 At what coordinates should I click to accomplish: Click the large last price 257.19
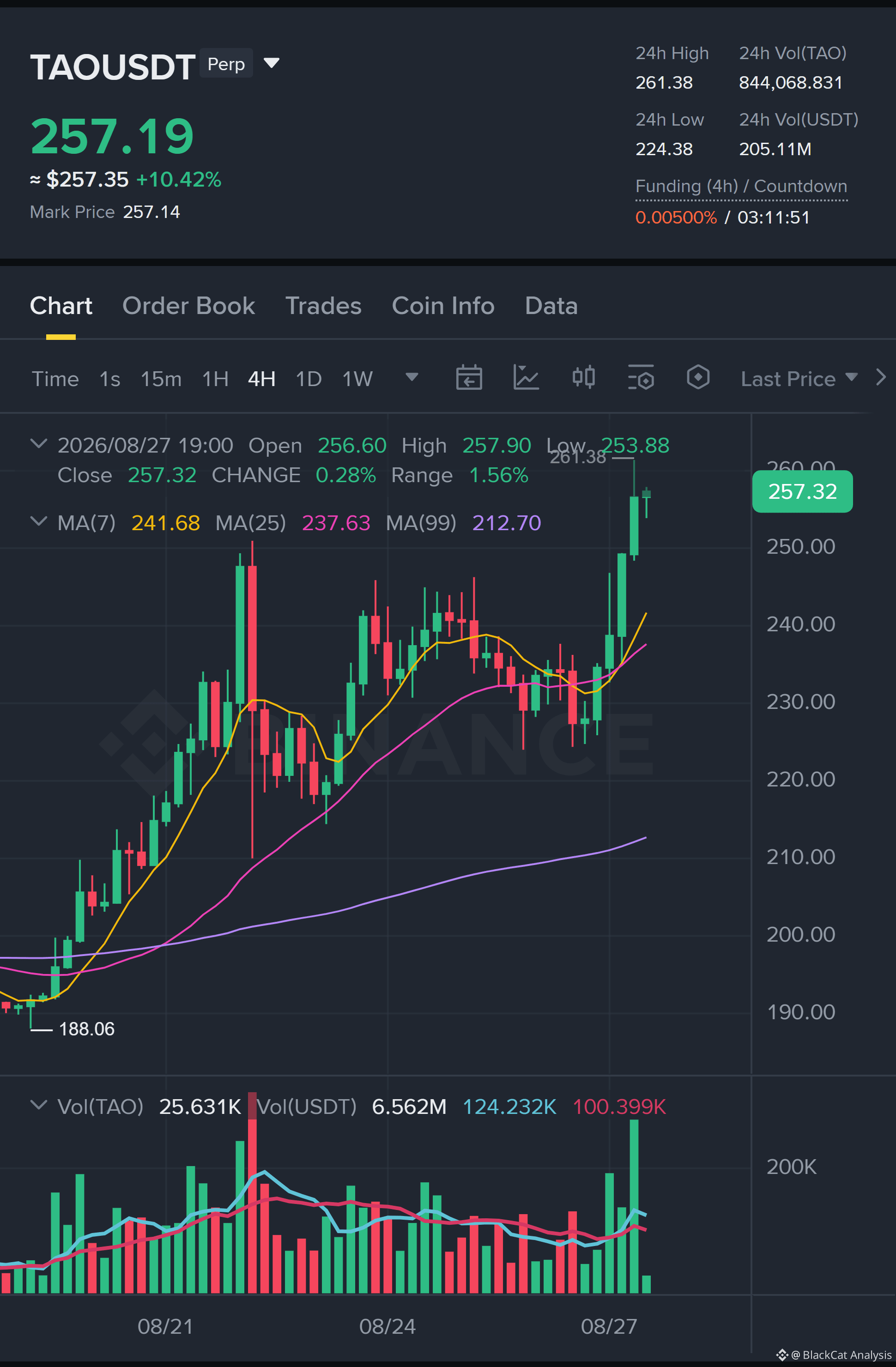pyautogui.click(x=112, y=137)
